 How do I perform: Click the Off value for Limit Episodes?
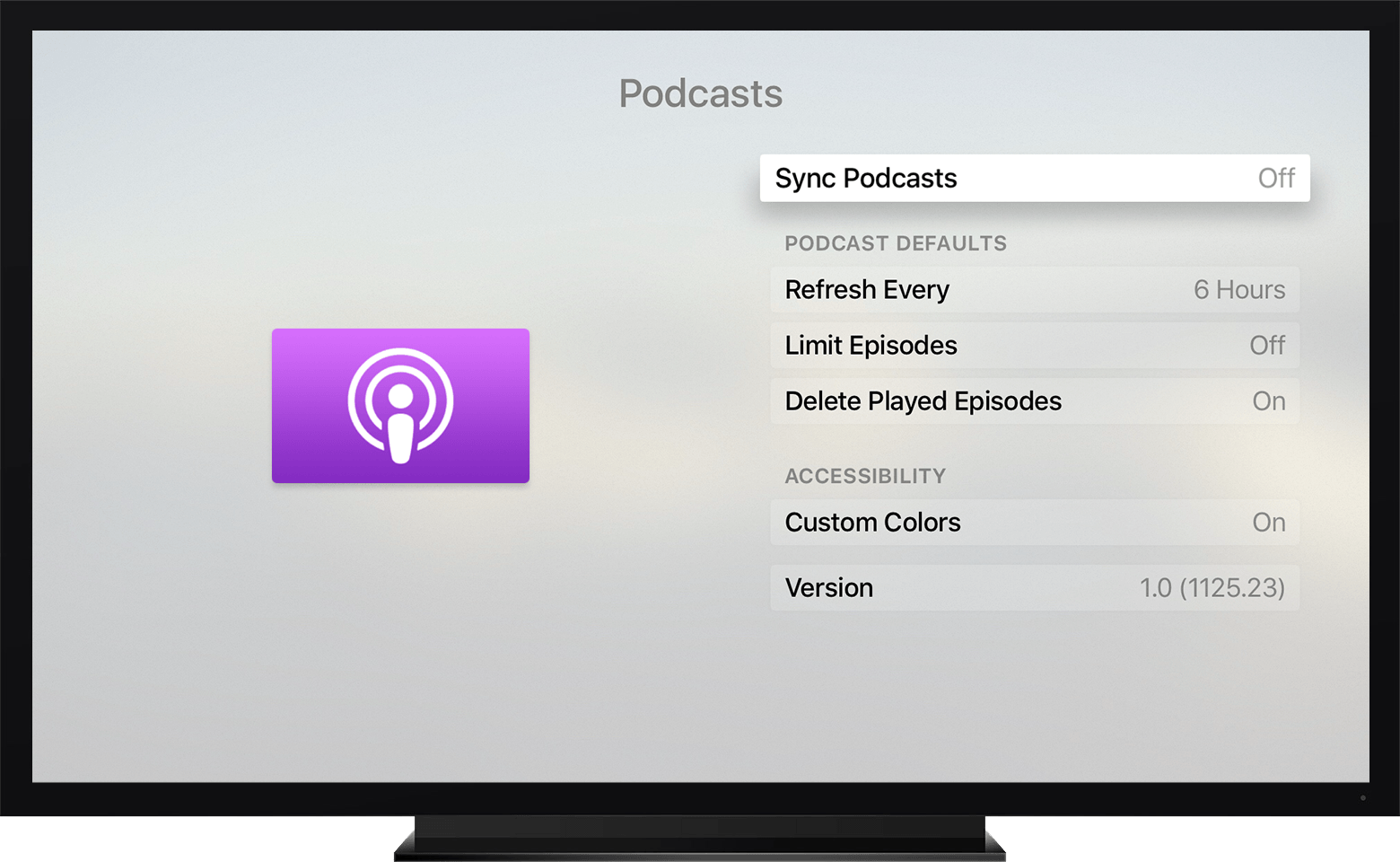point(1267,345)
